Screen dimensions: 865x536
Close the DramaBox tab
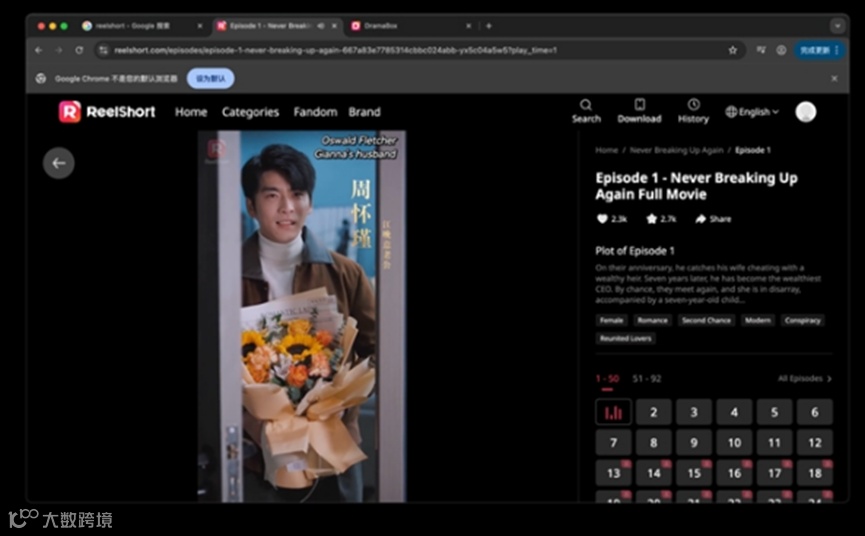[468, 26]
